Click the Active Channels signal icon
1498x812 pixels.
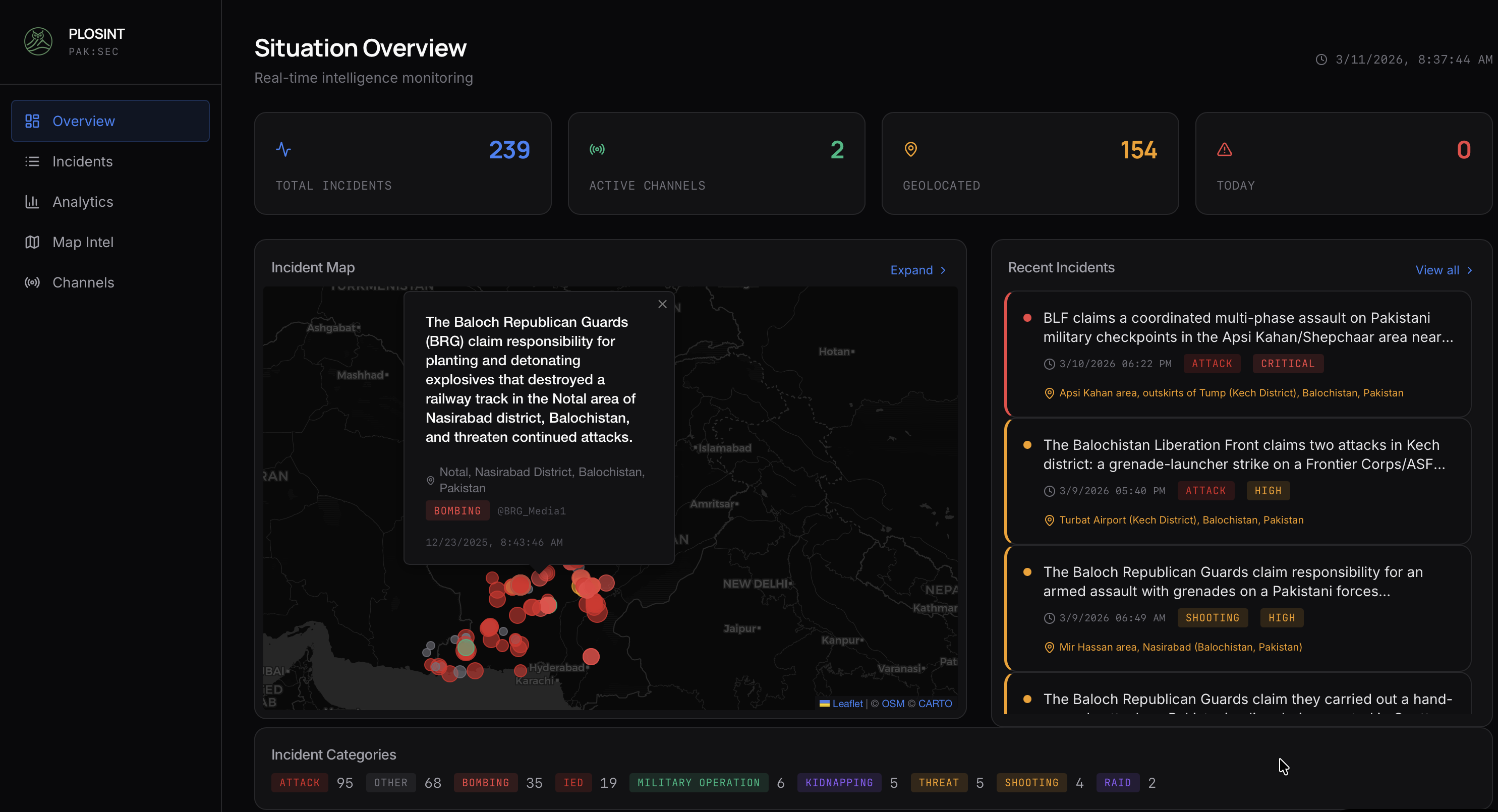point(597,149)
